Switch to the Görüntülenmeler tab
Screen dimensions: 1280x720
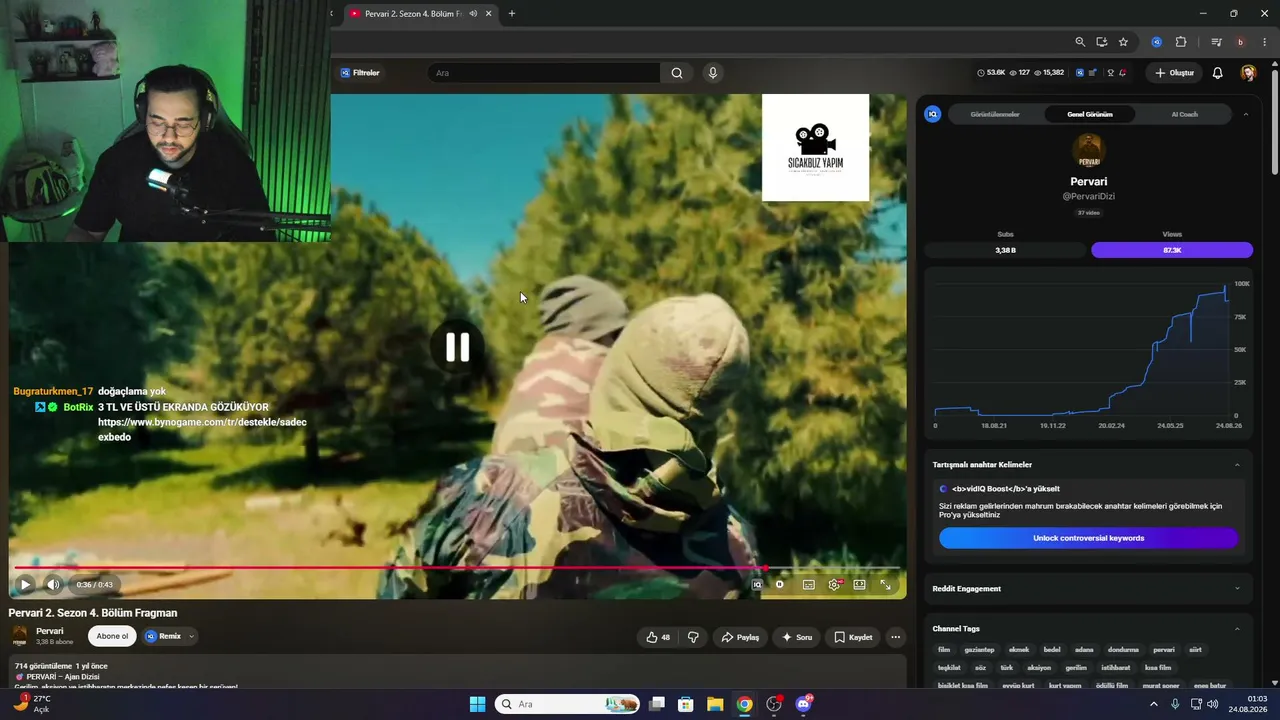(x=995, y=114)
